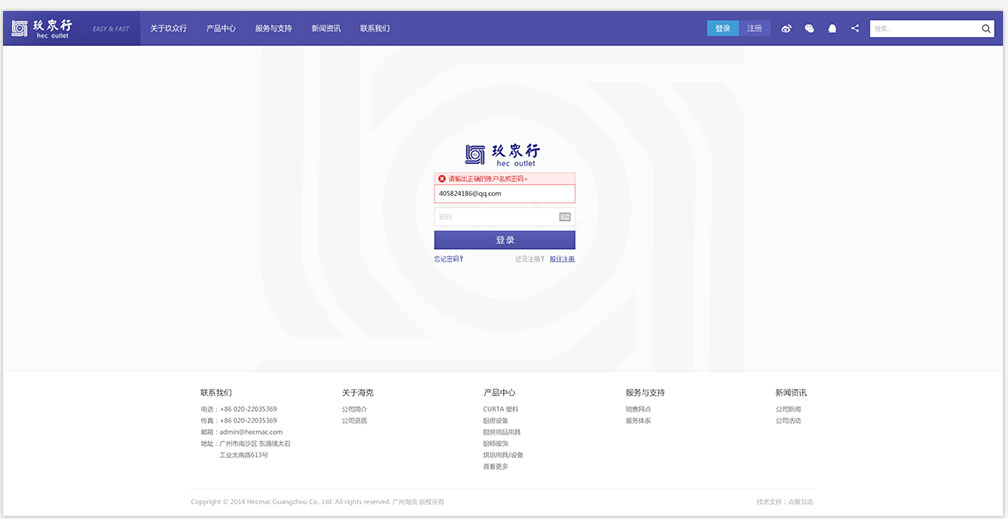Click 查看更多 in the footer

[496, 467]
